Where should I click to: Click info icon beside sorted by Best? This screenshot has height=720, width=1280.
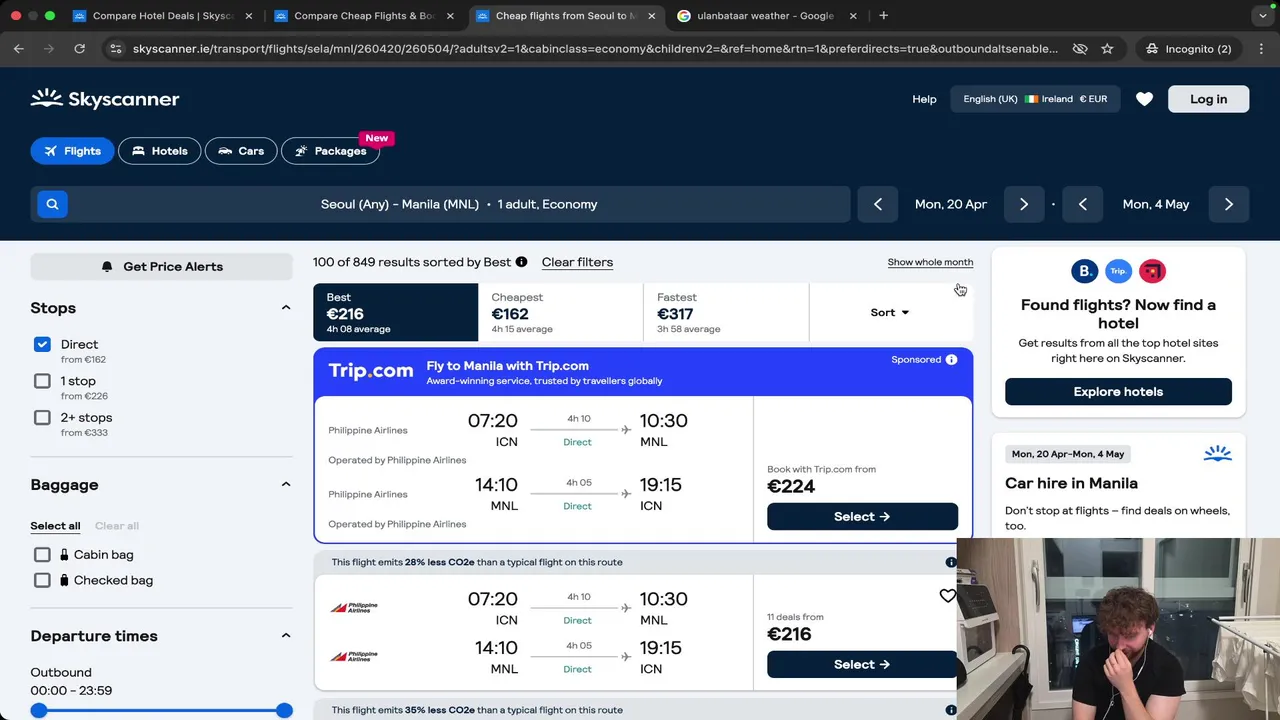(521, 262)
